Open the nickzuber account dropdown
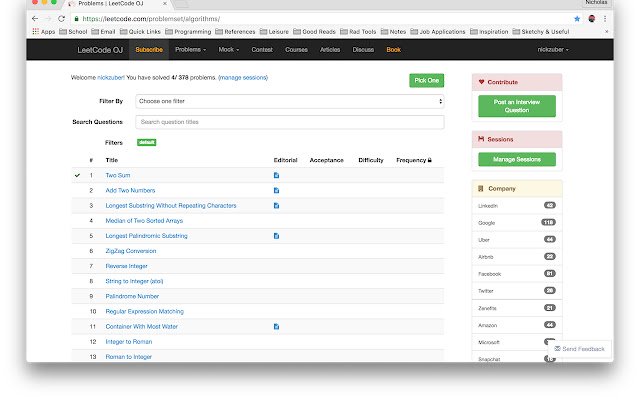This screenshot has height=400, width=640. (553, 49)
